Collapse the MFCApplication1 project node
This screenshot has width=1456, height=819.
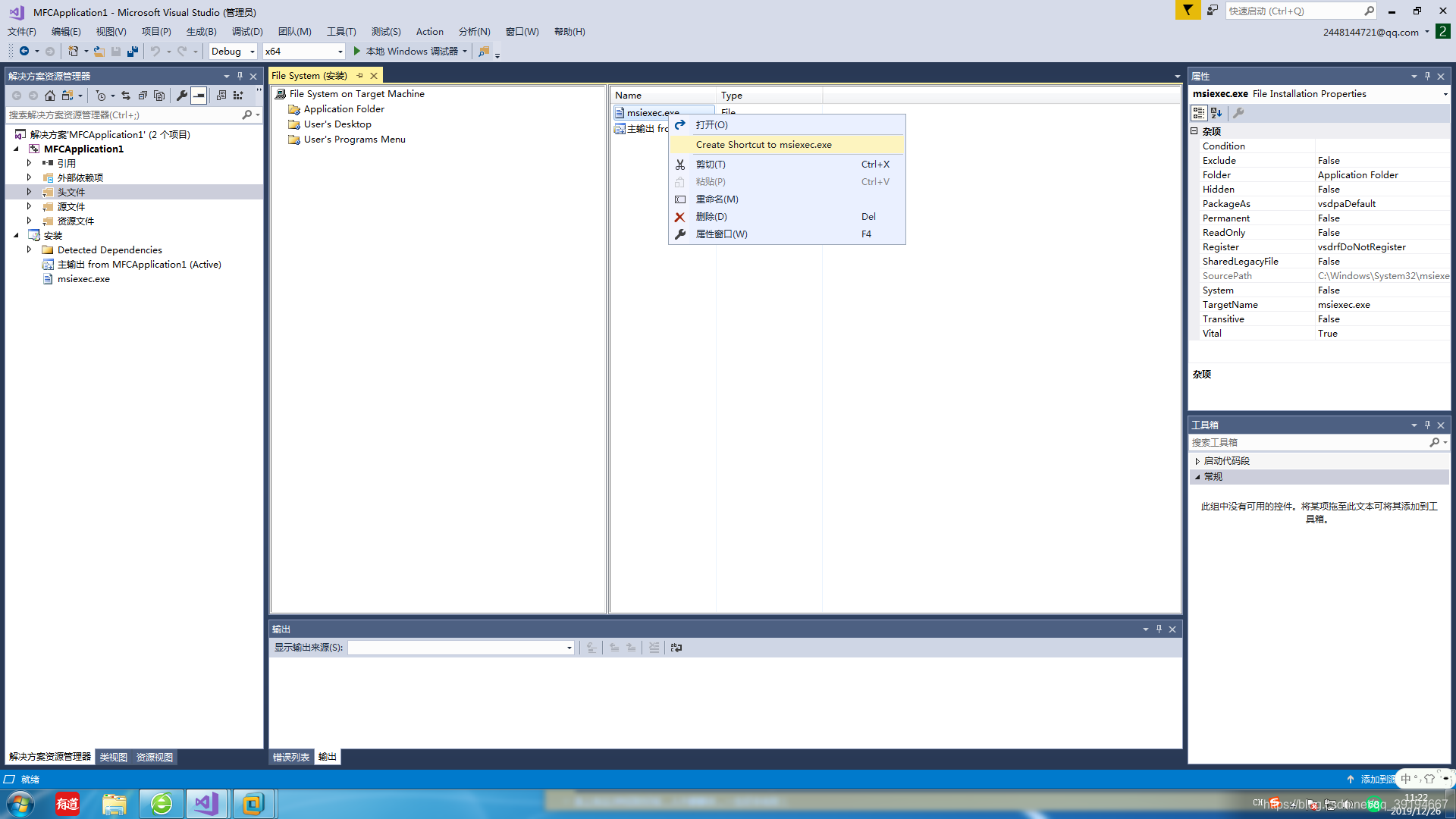click(16, 149)
